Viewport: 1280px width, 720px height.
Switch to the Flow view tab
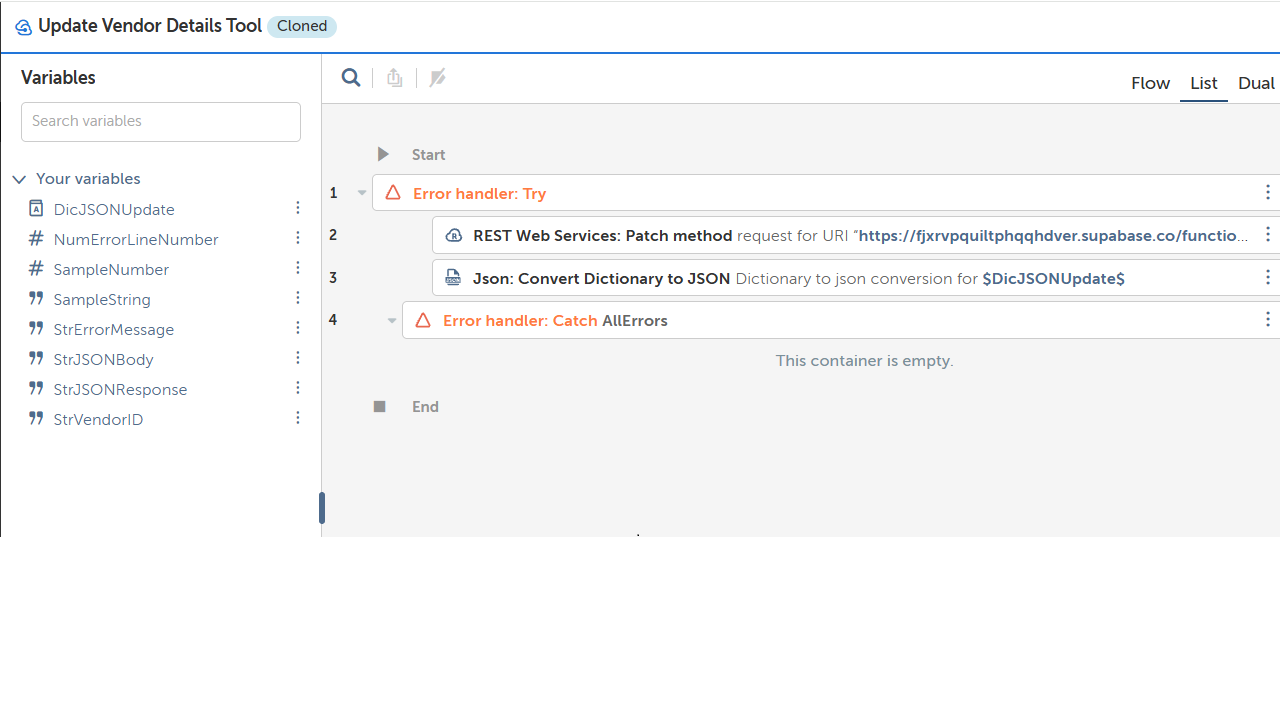pos(1150,83)
